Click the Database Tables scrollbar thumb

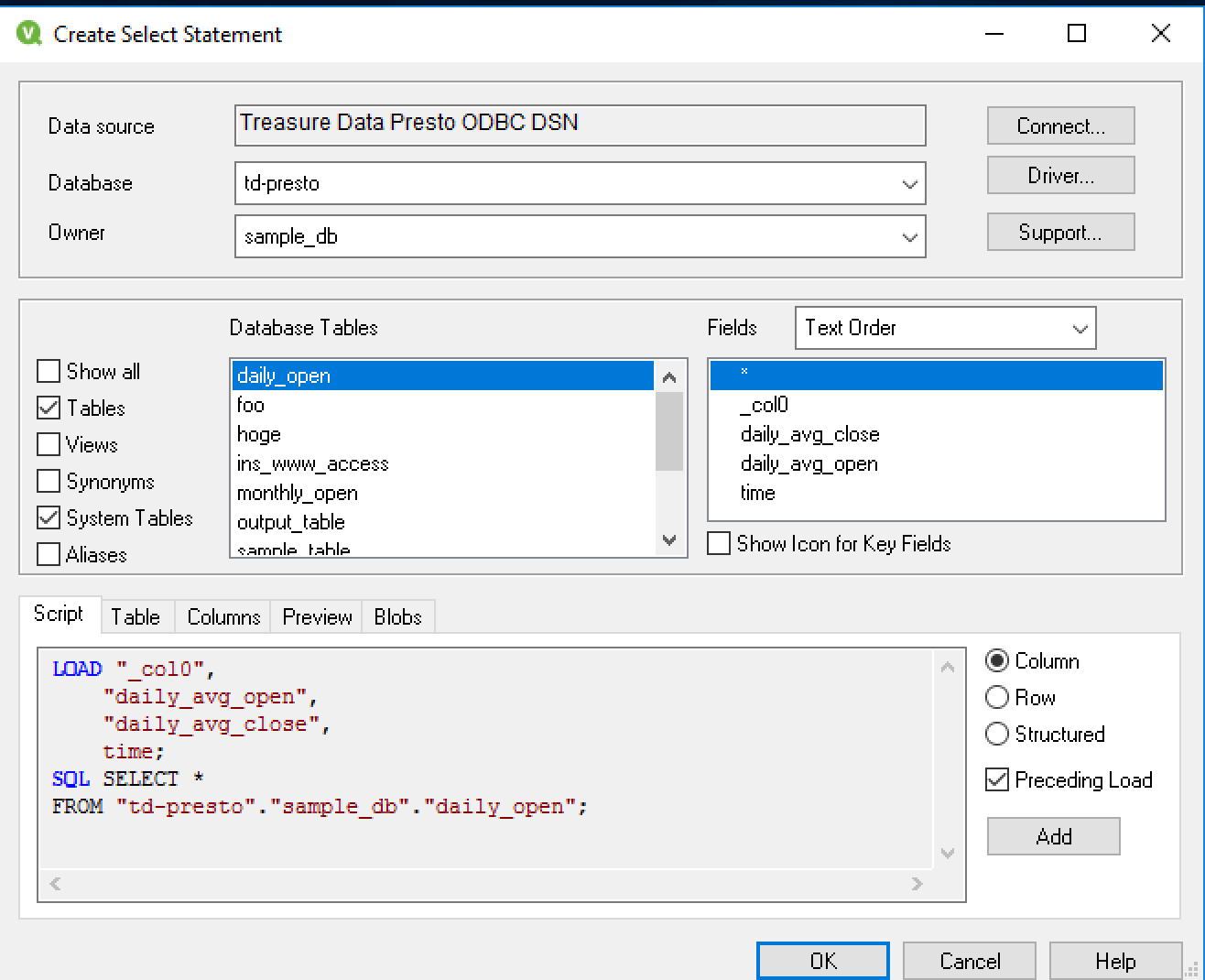(669, 430)
